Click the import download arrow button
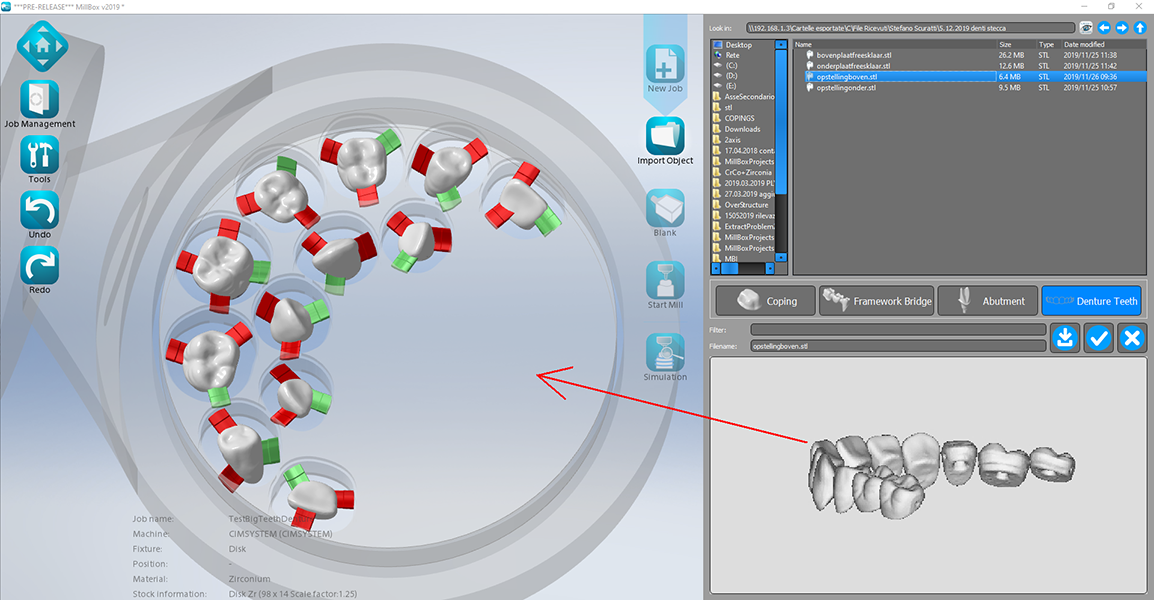 coord(1064,338)
